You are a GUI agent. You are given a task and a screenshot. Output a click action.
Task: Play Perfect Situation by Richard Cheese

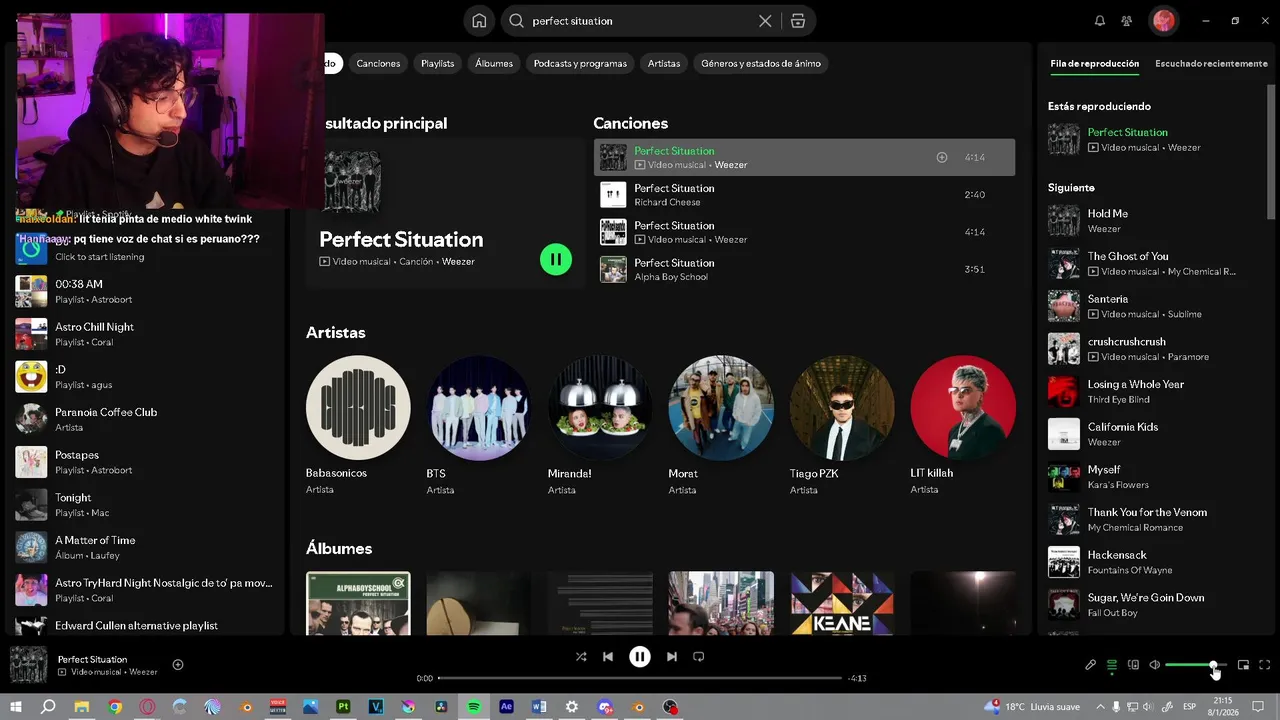[x=804, y=195]
